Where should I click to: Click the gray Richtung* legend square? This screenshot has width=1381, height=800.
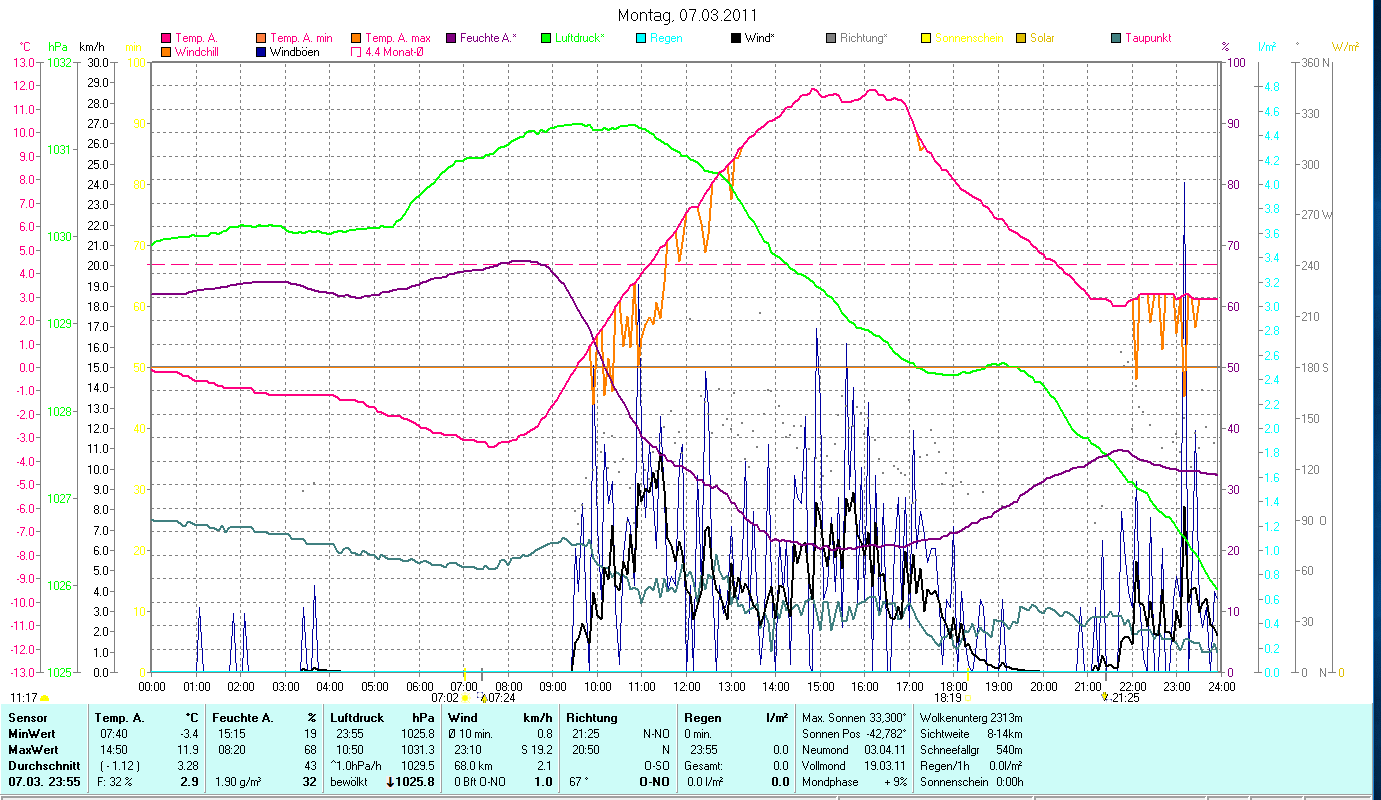coord(831,38)
